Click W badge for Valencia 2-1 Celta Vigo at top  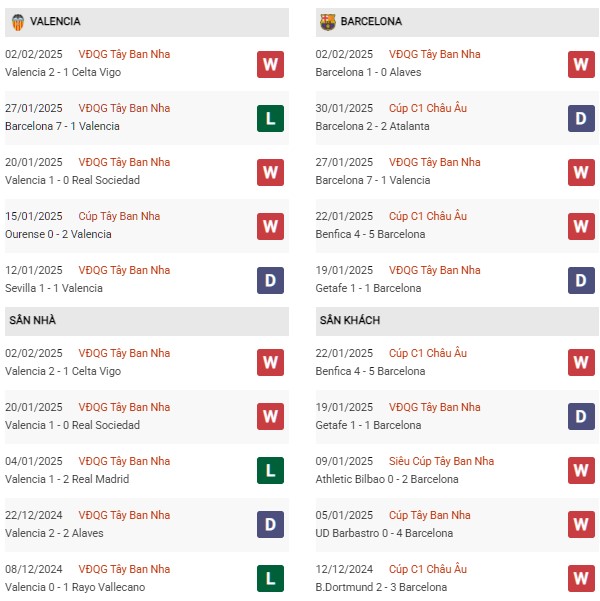[x=270, y=64]
